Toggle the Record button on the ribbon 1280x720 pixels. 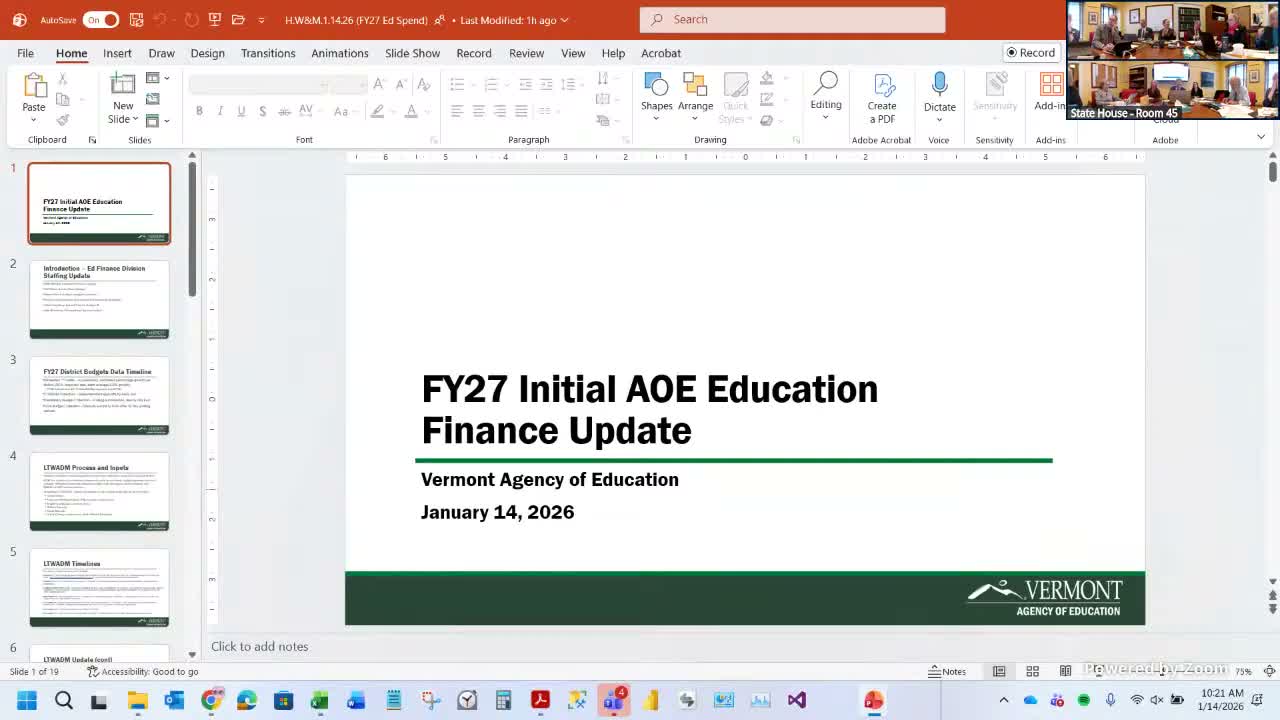(x=1030, y=53)
